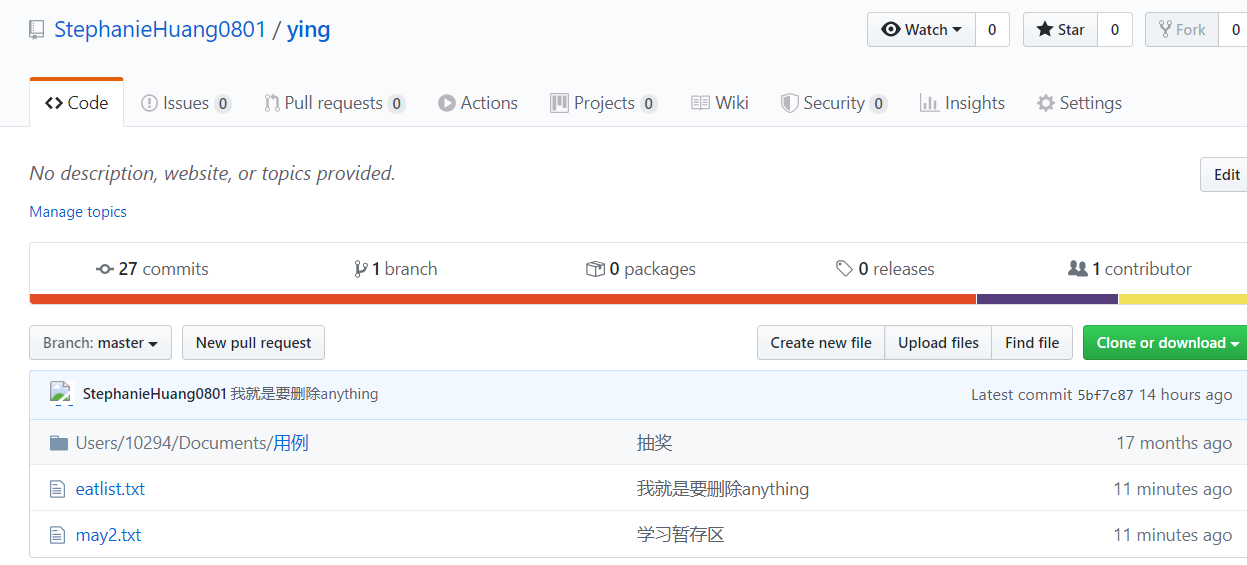
Task: Click the Watch count 0
Action: click(x=992, y=29)
